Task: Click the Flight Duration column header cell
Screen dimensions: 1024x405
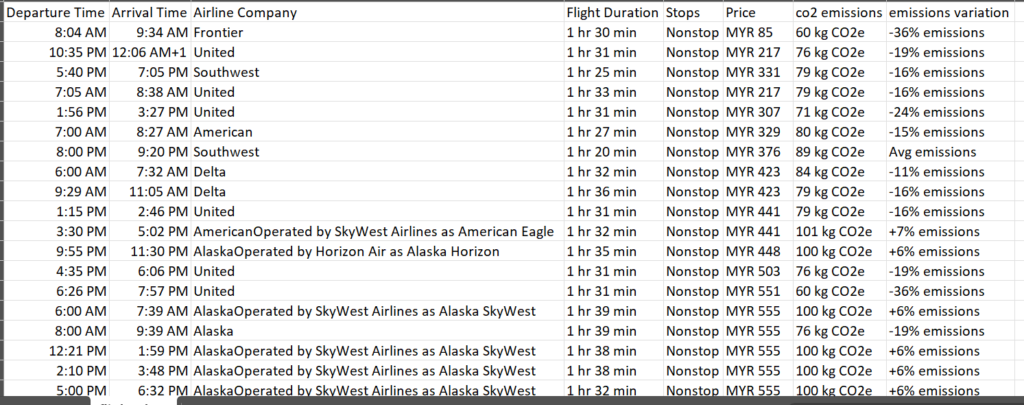Action: point(613,12)
